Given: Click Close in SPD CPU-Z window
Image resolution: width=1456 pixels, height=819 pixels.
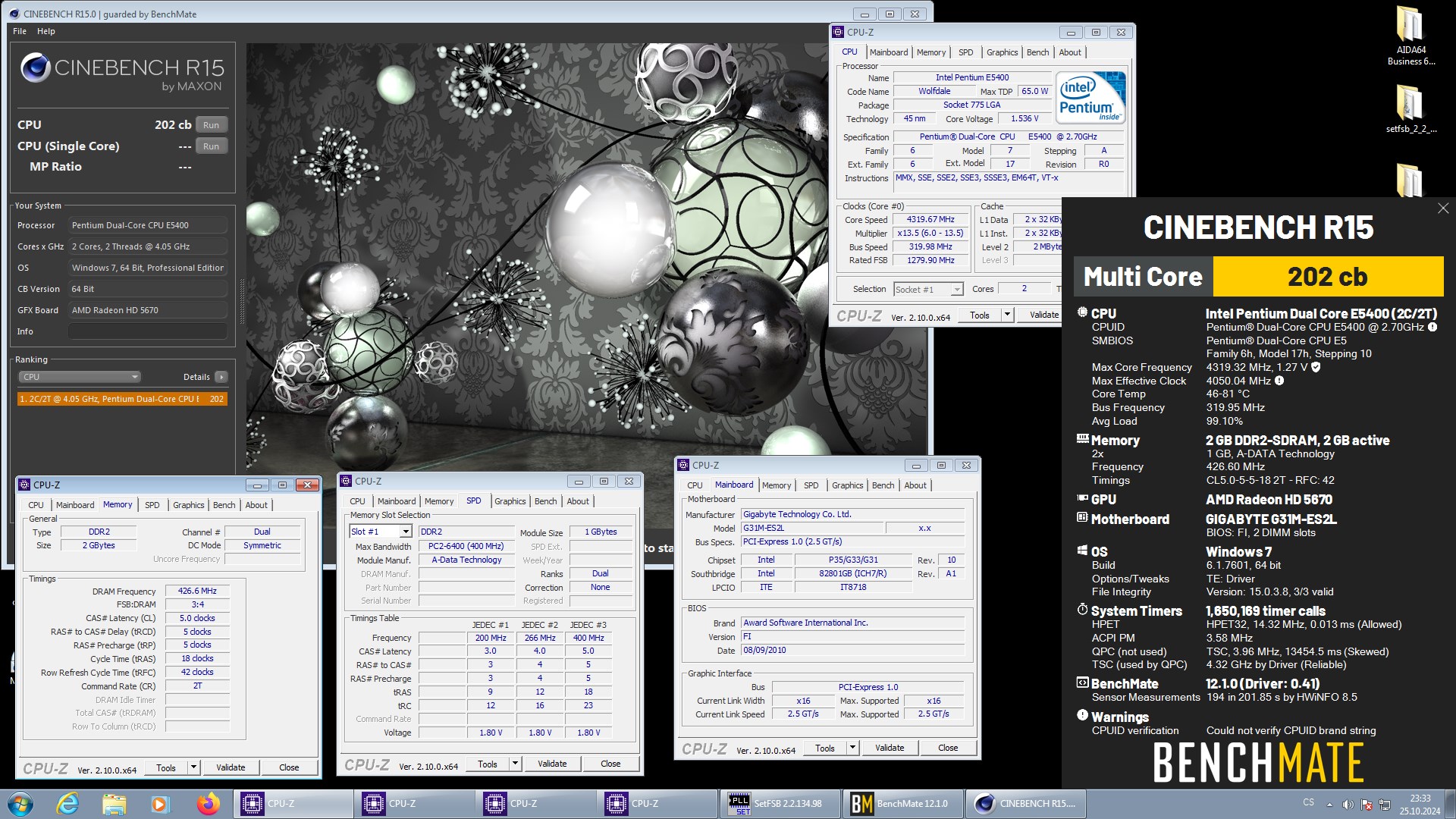Looking at the screenshot, I should [x=610, y=764].
